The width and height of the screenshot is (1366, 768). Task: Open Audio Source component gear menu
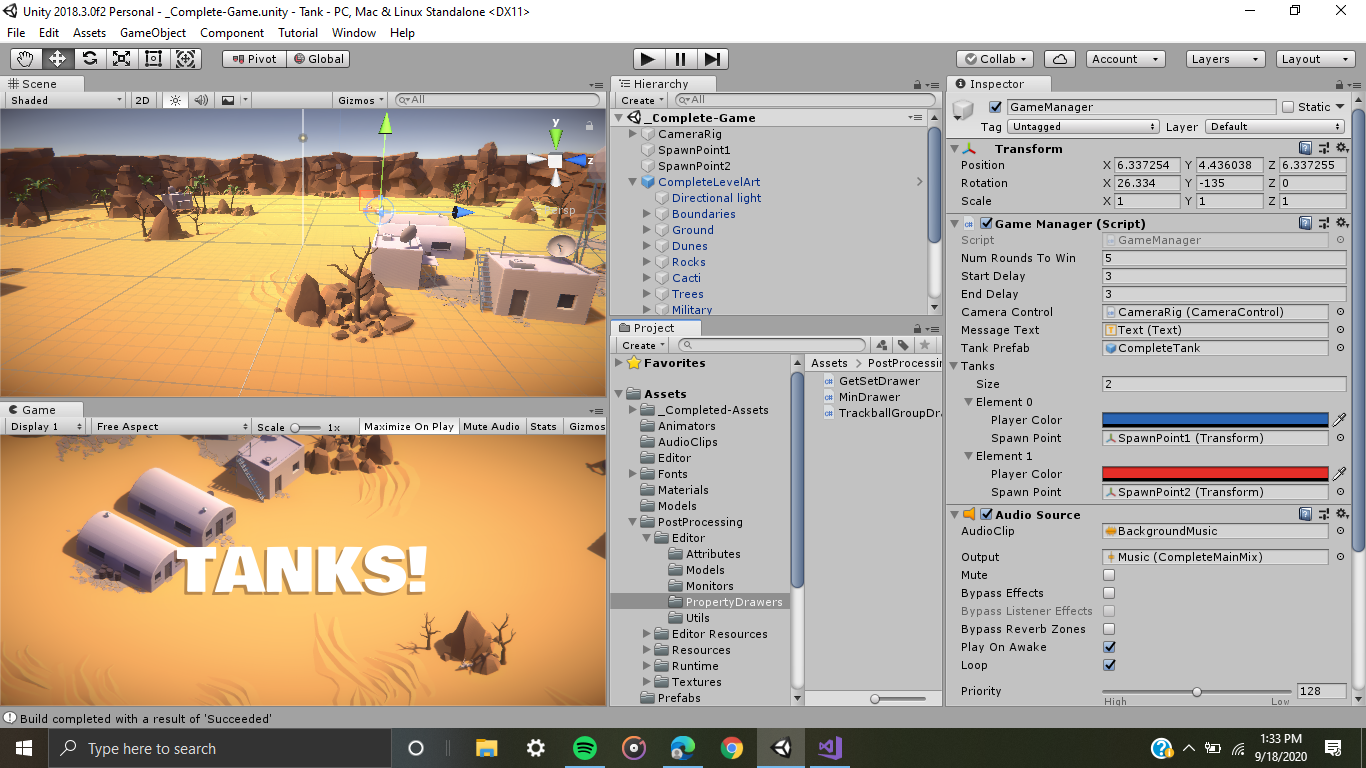coord(1342,514)
